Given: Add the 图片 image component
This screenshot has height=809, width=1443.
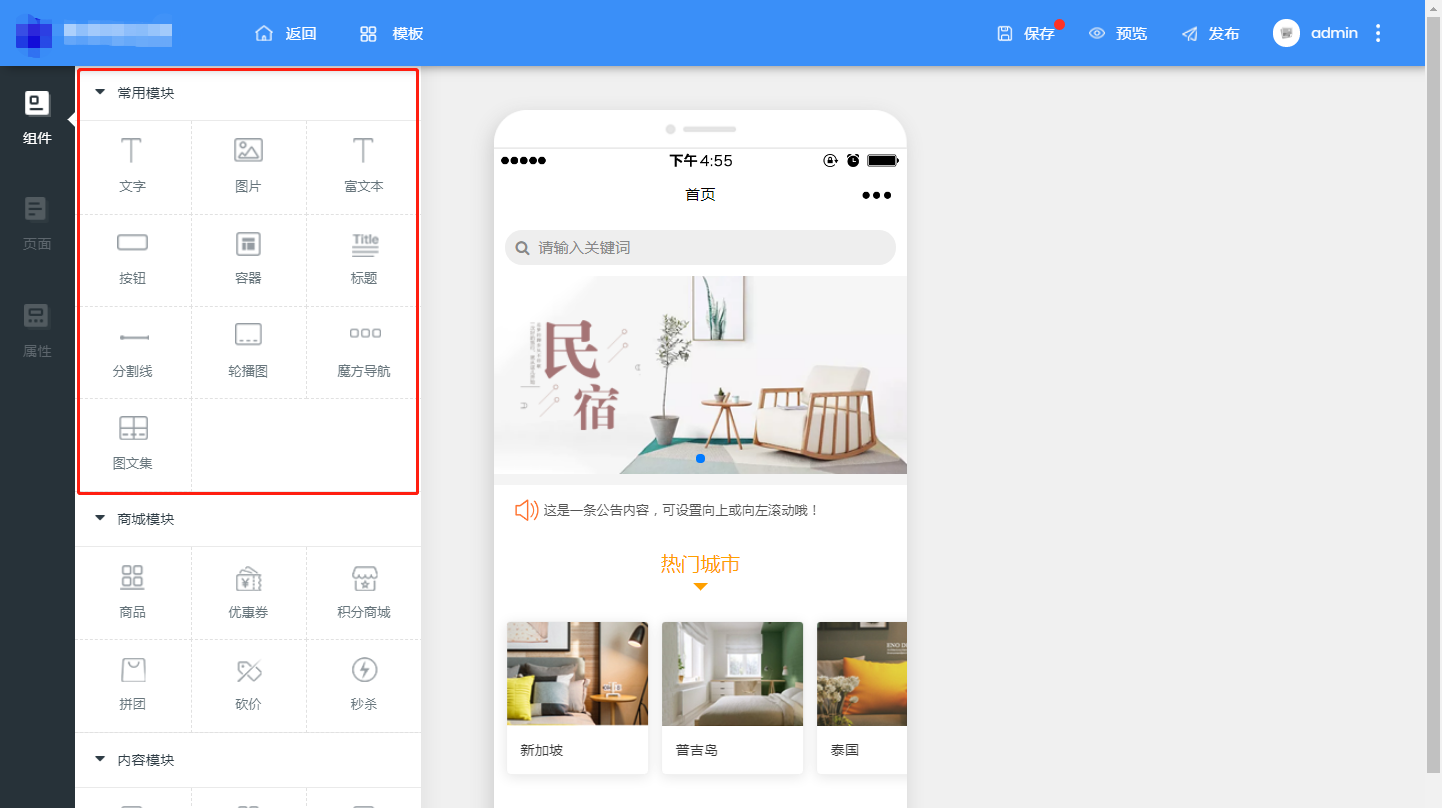Looking at the screenshot, I should point(248,166).
